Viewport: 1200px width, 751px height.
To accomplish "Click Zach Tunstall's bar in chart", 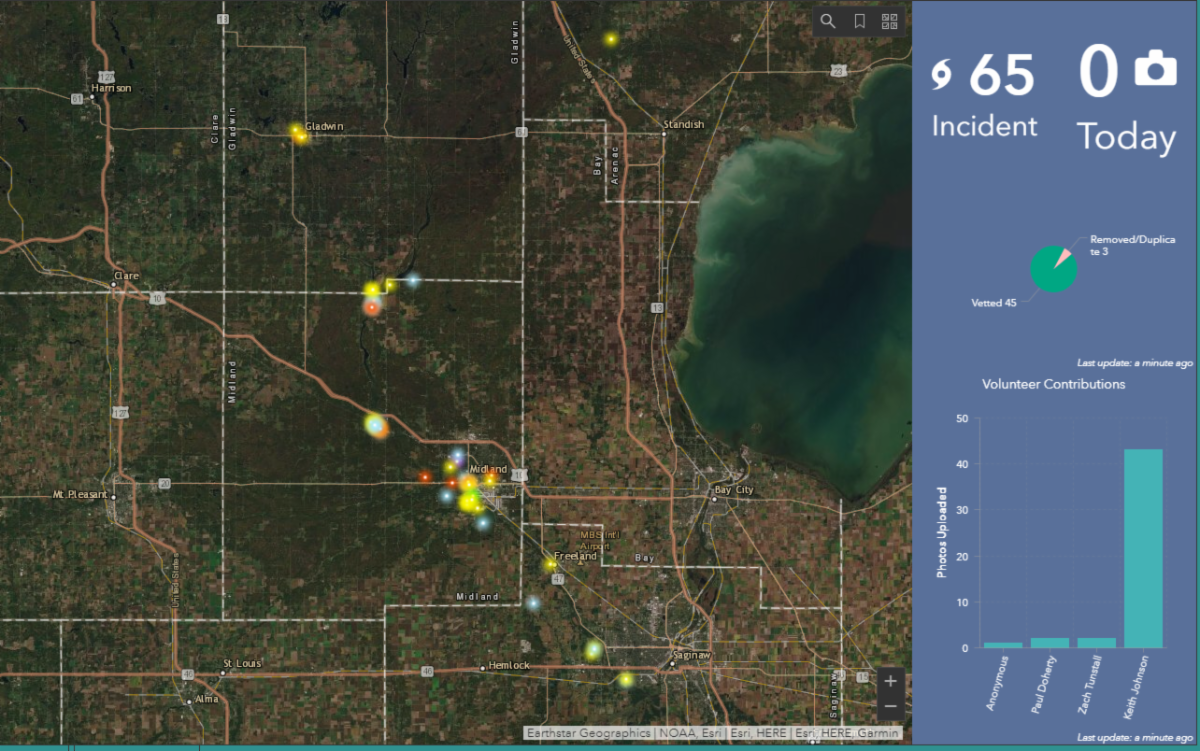I will (1096, 642).
